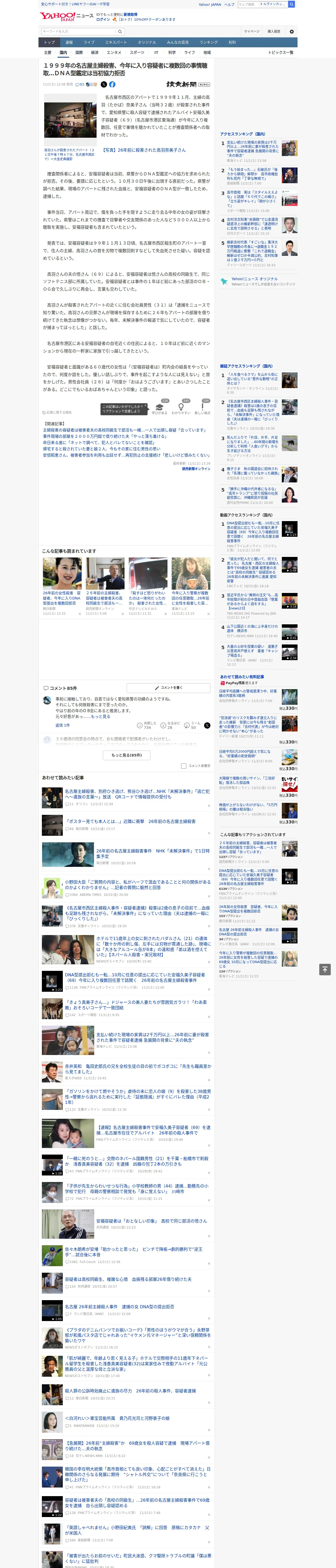The image size is (336, 1568).
Task: Share the comment on X
Action: tap(207, 725)
